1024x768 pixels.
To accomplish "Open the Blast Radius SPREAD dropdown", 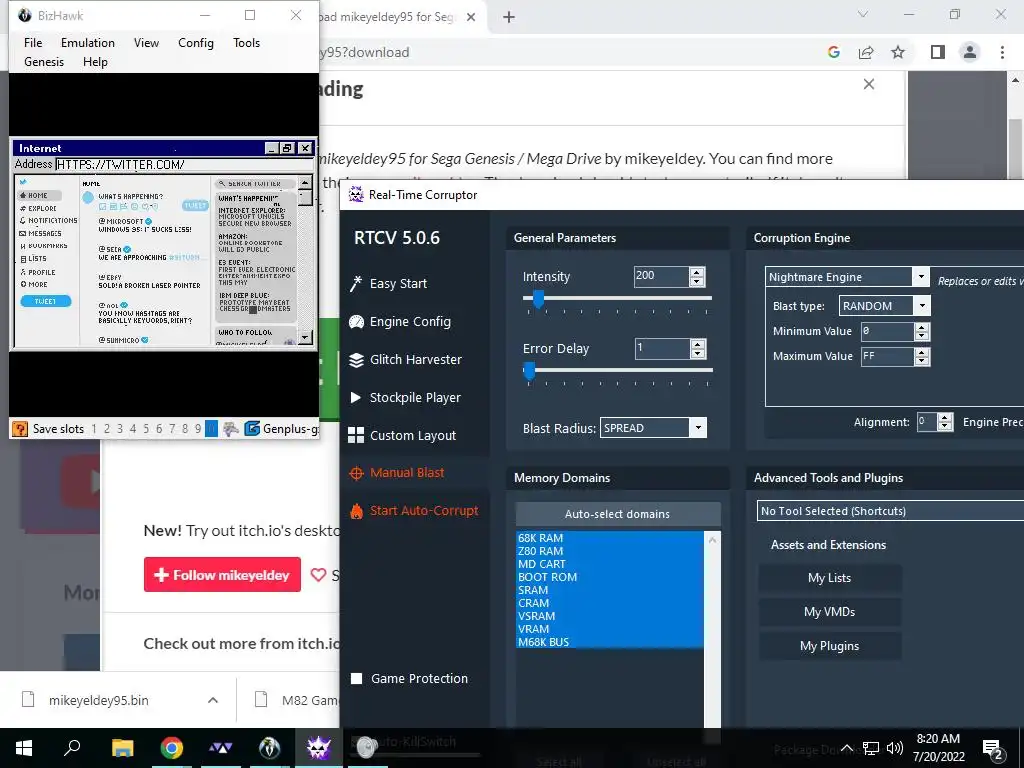I will point(697,428).
